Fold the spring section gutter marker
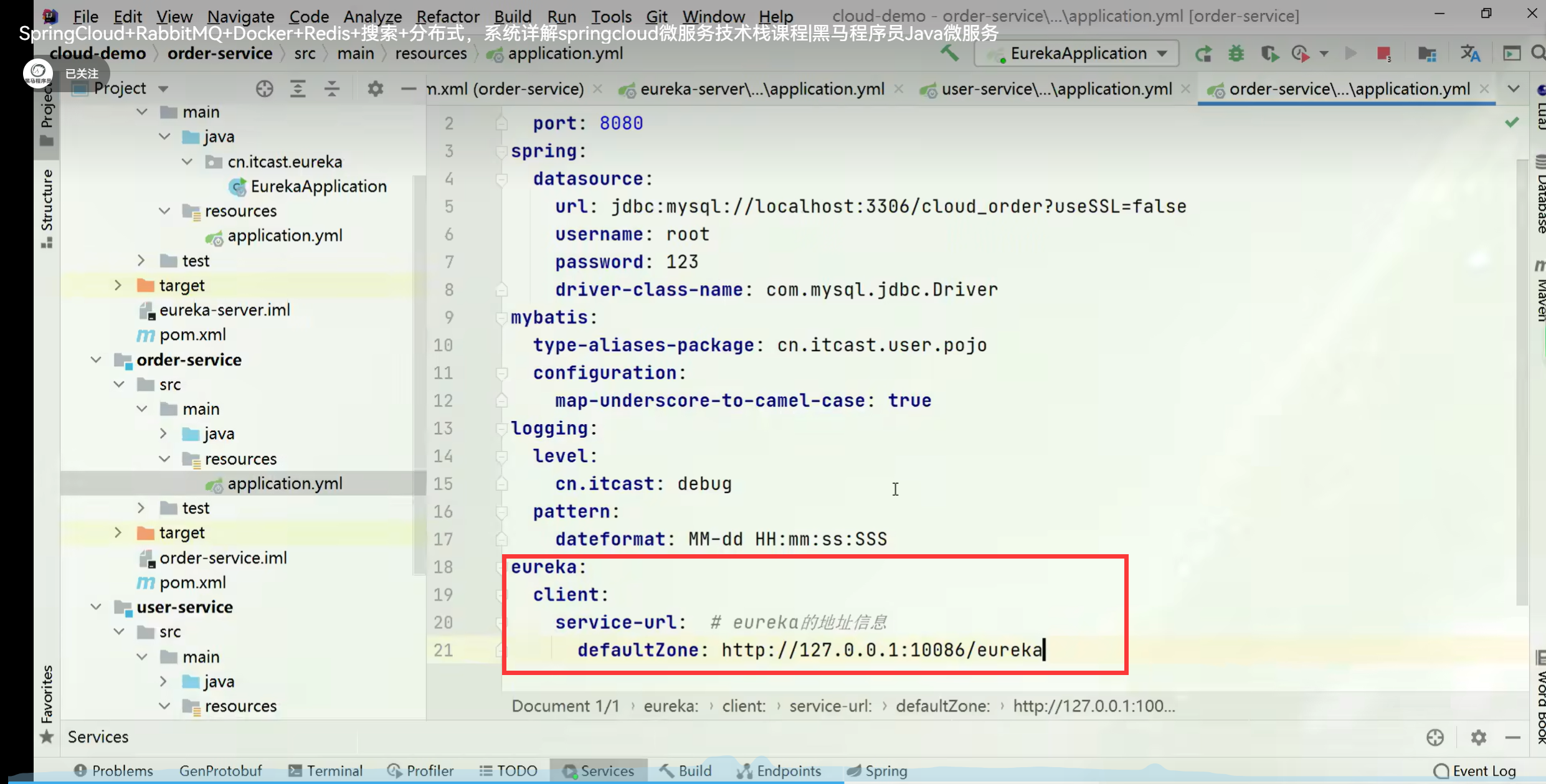Screen dimensions: 1546x784 501,151
